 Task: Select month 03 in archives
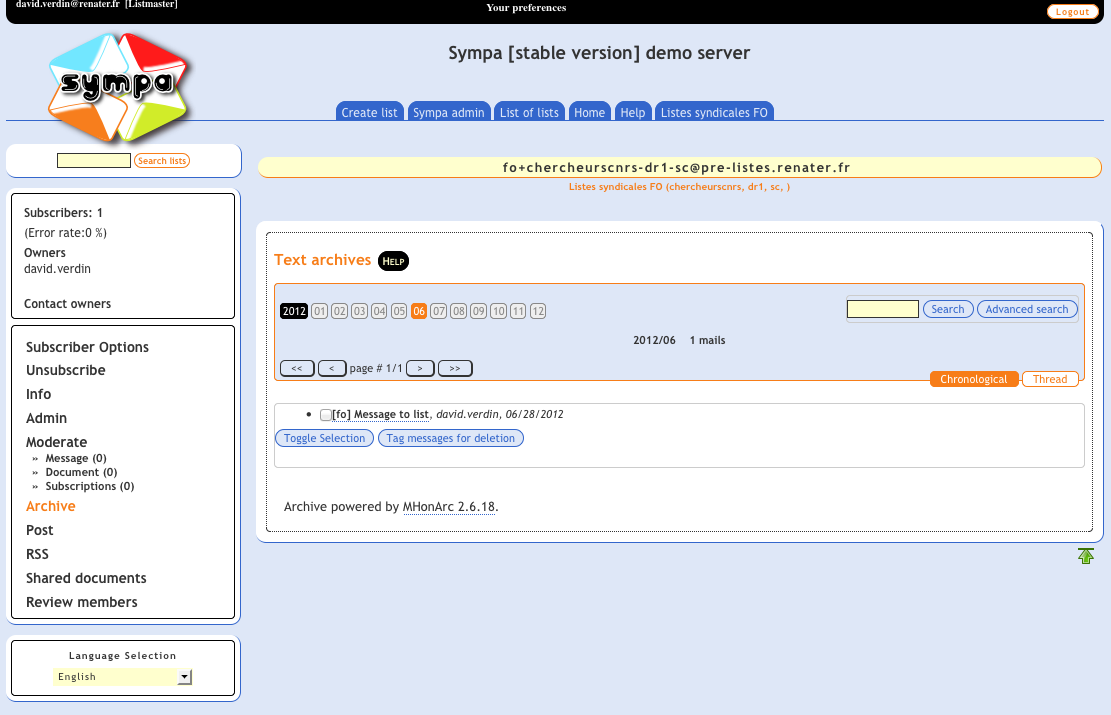359,311
